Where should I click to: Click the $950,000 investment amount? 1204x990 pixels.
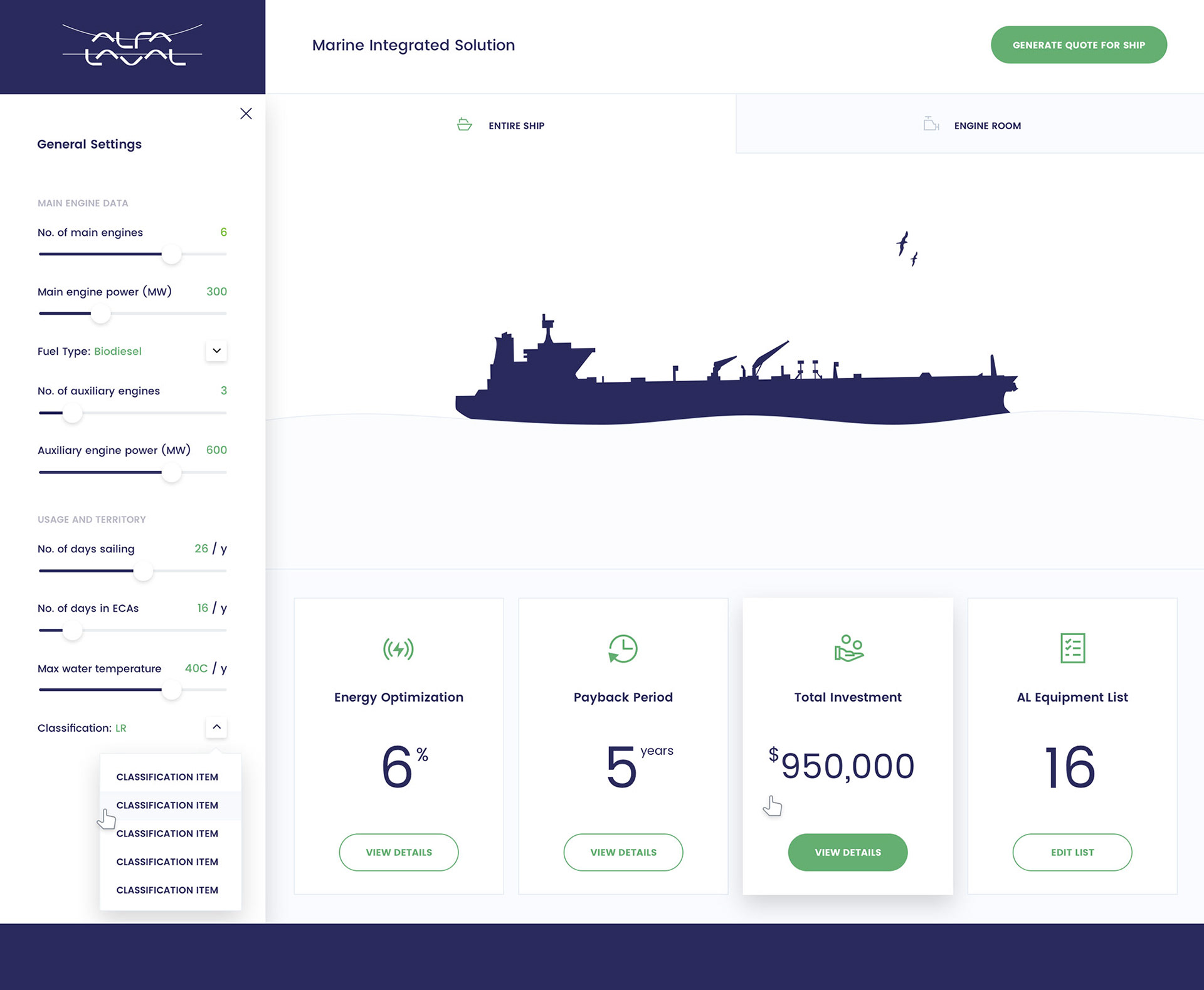(842, 765)
